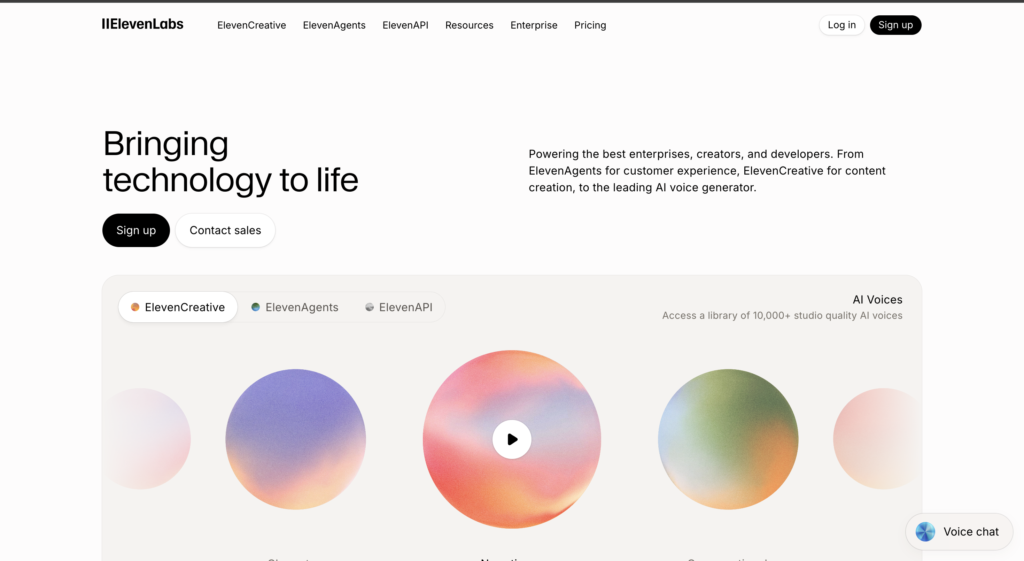Click the ElevenLabs logo in header
This screenshot has height=561, width=1024.
pos(143,24)
